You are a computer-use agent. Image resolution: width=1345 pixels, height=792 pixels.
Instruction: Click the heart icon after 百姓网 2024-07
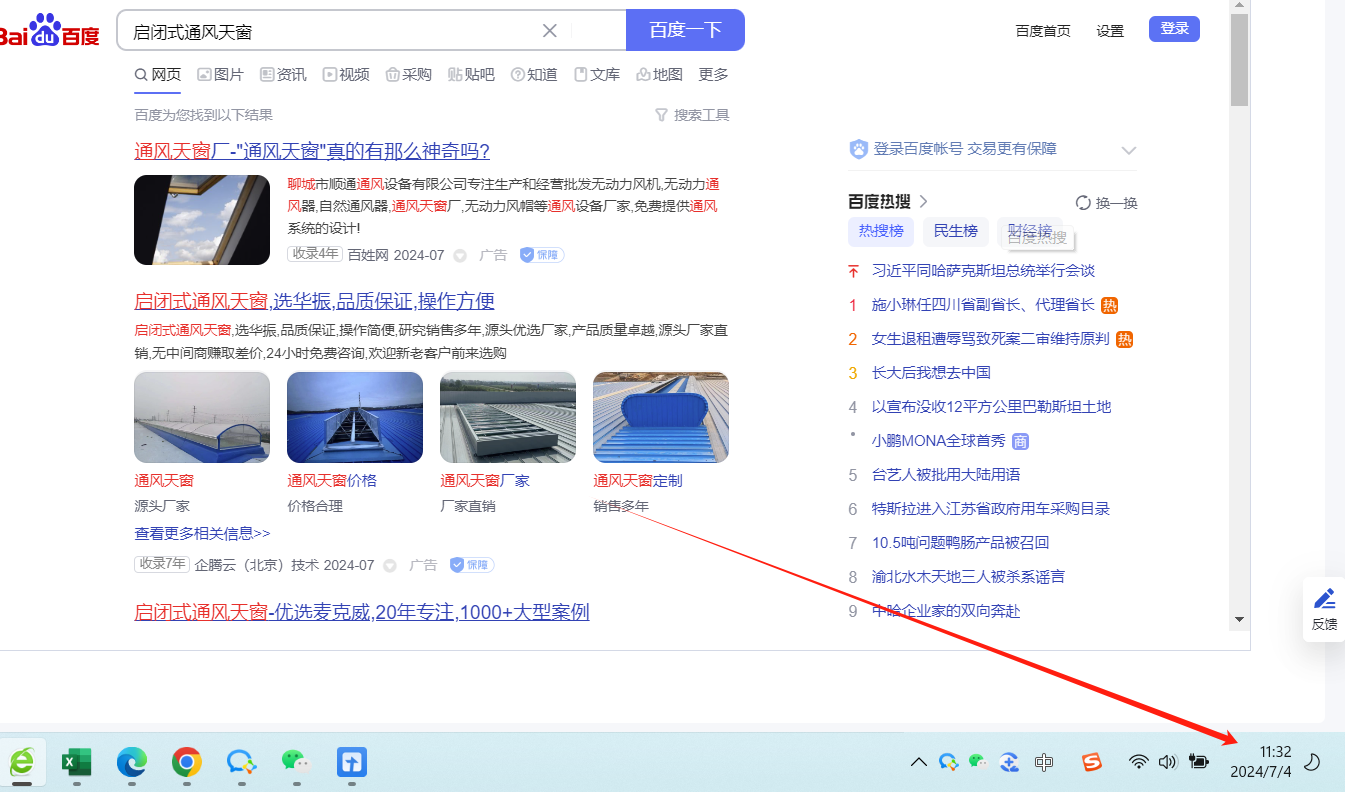460,256
